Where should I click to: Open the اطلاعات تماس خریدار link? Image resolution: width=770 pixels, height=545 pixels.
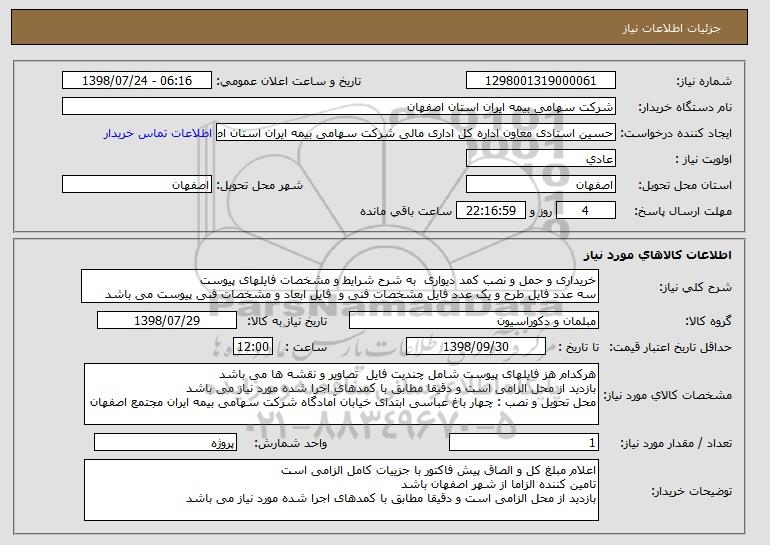tap(158, 133)
